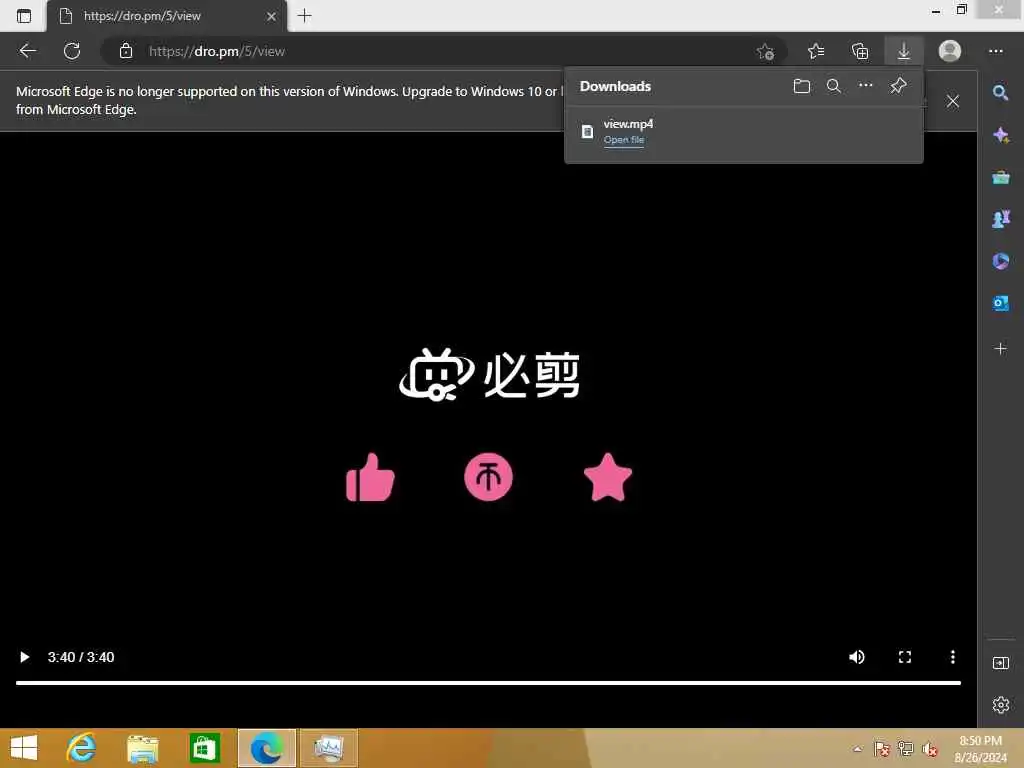The height and width of the screenshot is (768, 1024).
Task: Open Copilot sparkle in sidebar
Action: click(1000, 135)
